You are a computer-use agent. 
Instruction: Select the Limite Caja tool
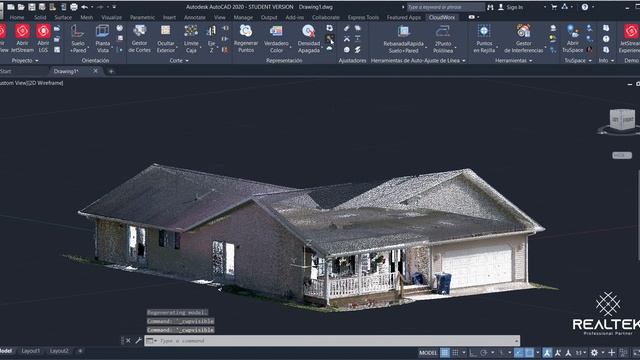click(x=191, y=38)
